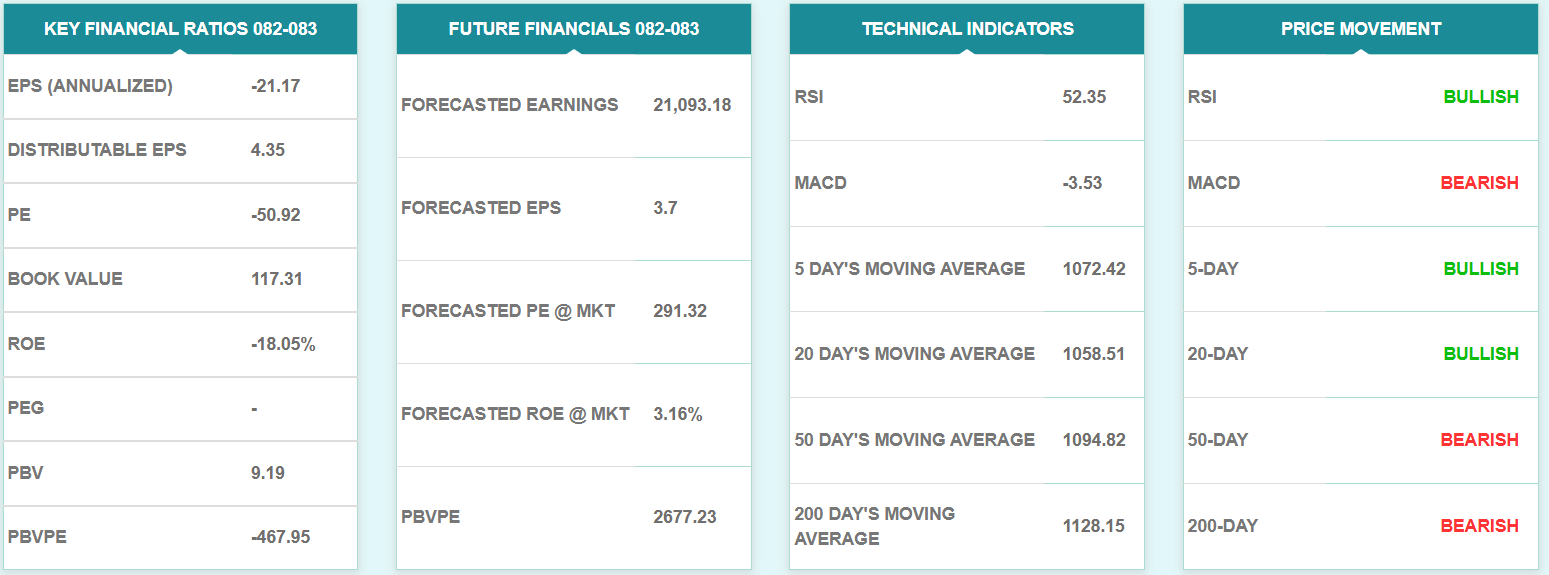Click the Key Financial Ratios 082-083 header
This screenshot has height=575, width=1549.
pyautogui.click(x=180, y=29)
